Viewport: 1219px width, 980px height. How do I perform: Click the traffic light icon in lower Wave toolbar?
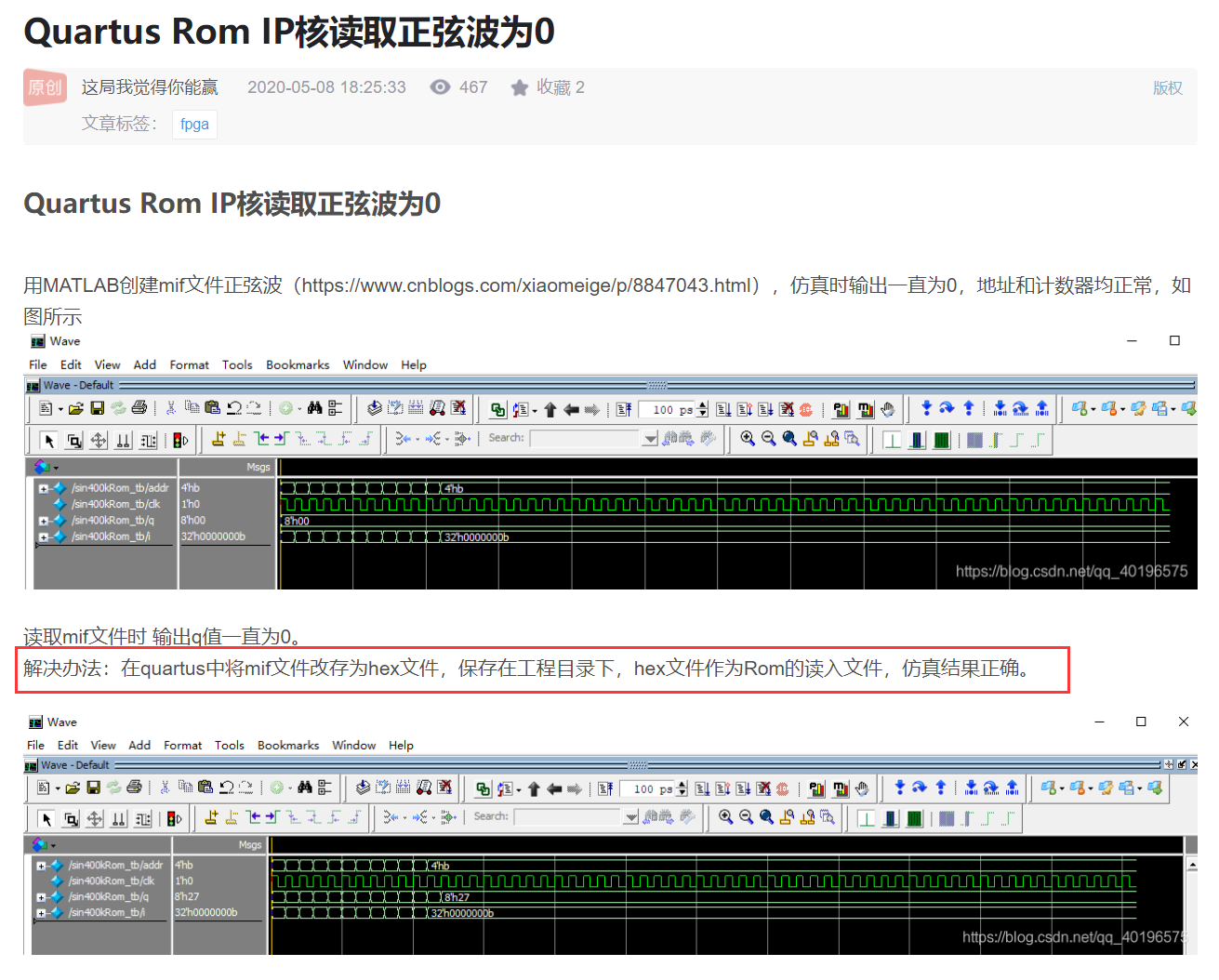(174, 818)
